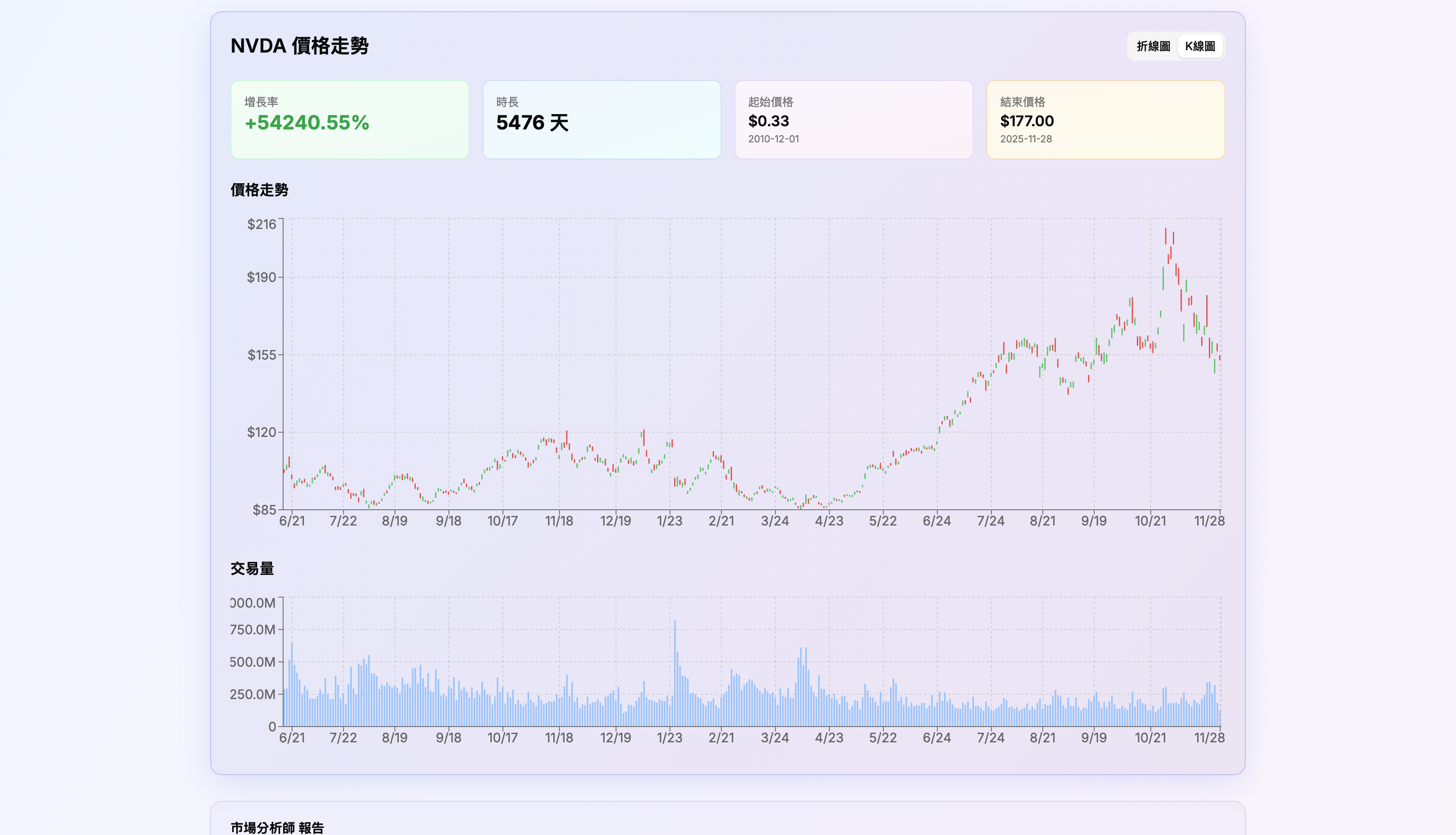Click the $120 price axis label

click(261, 432)
